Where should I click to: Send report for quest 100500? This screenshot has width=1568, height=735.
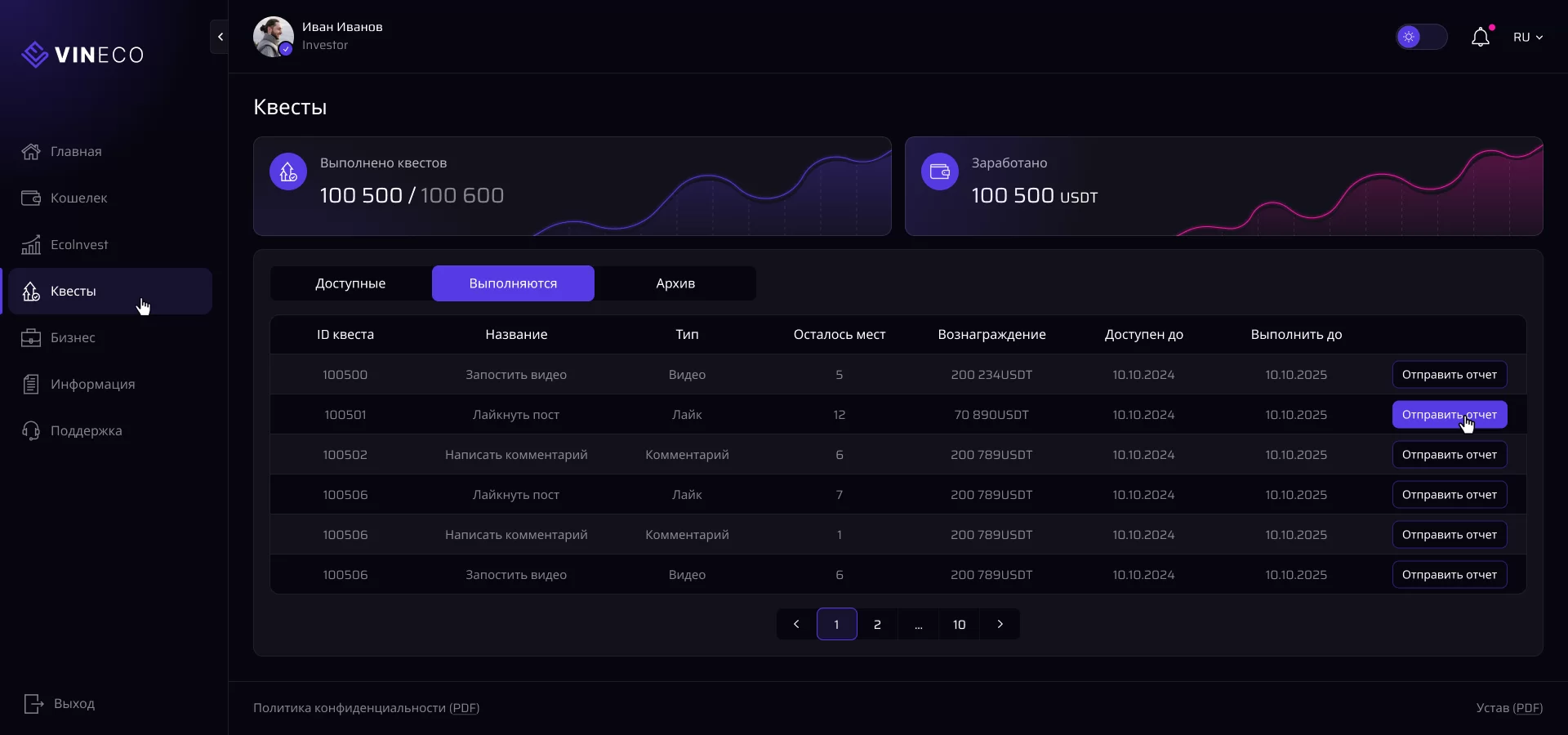[1449, 375]
